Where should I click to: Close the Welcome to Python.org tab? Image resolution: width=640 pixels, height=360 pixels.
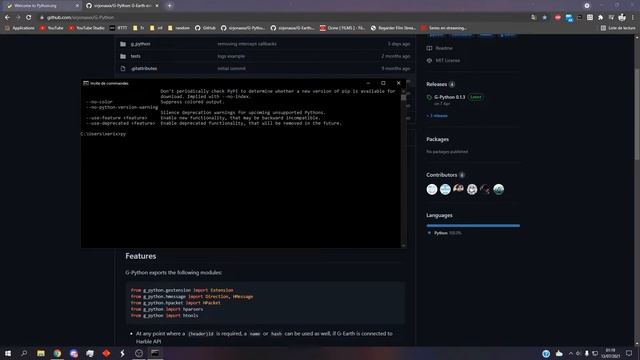pyautogui.click(x=77, y=6)
